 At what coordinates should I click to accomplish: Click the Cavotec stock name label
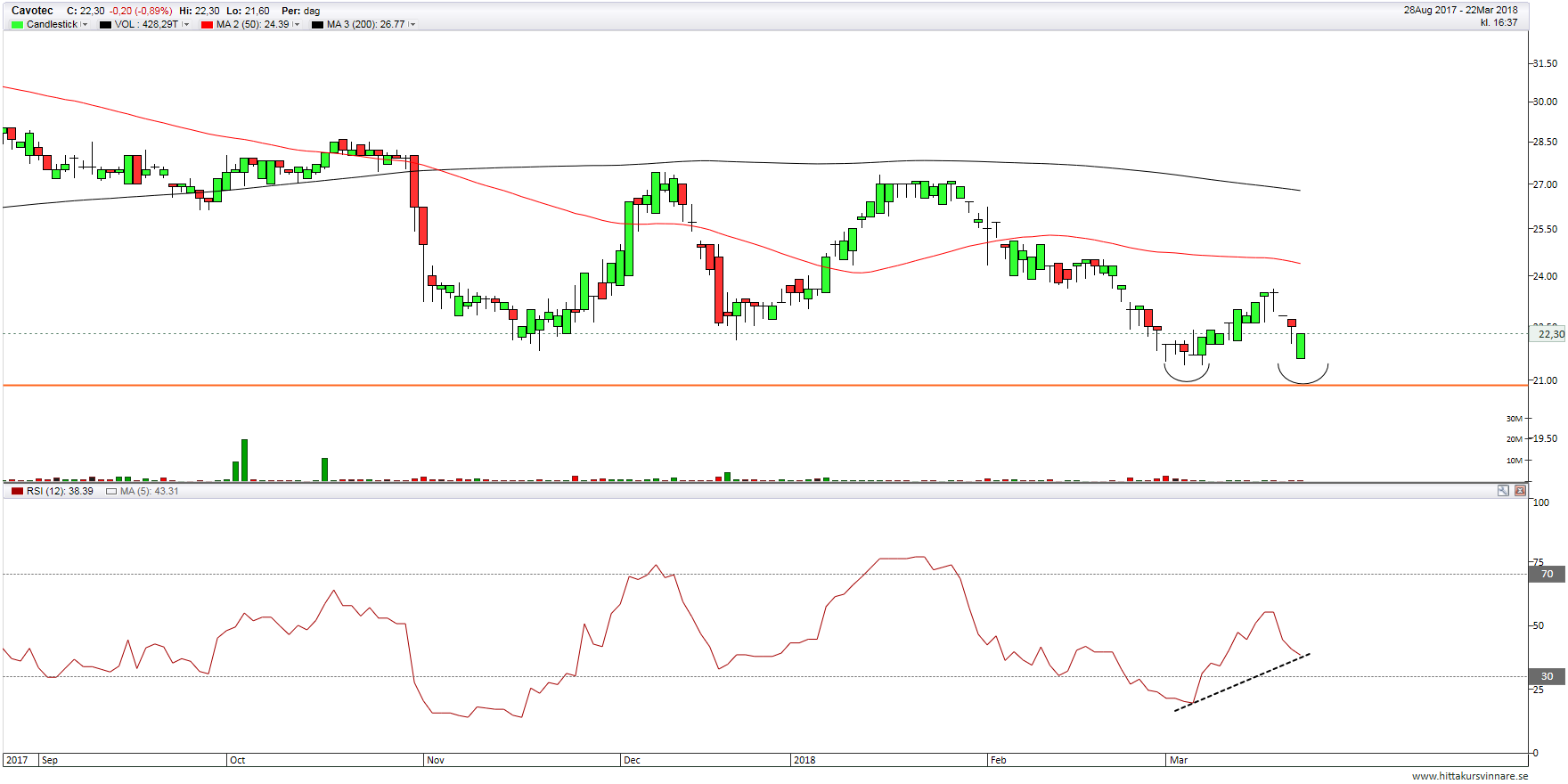32,11
